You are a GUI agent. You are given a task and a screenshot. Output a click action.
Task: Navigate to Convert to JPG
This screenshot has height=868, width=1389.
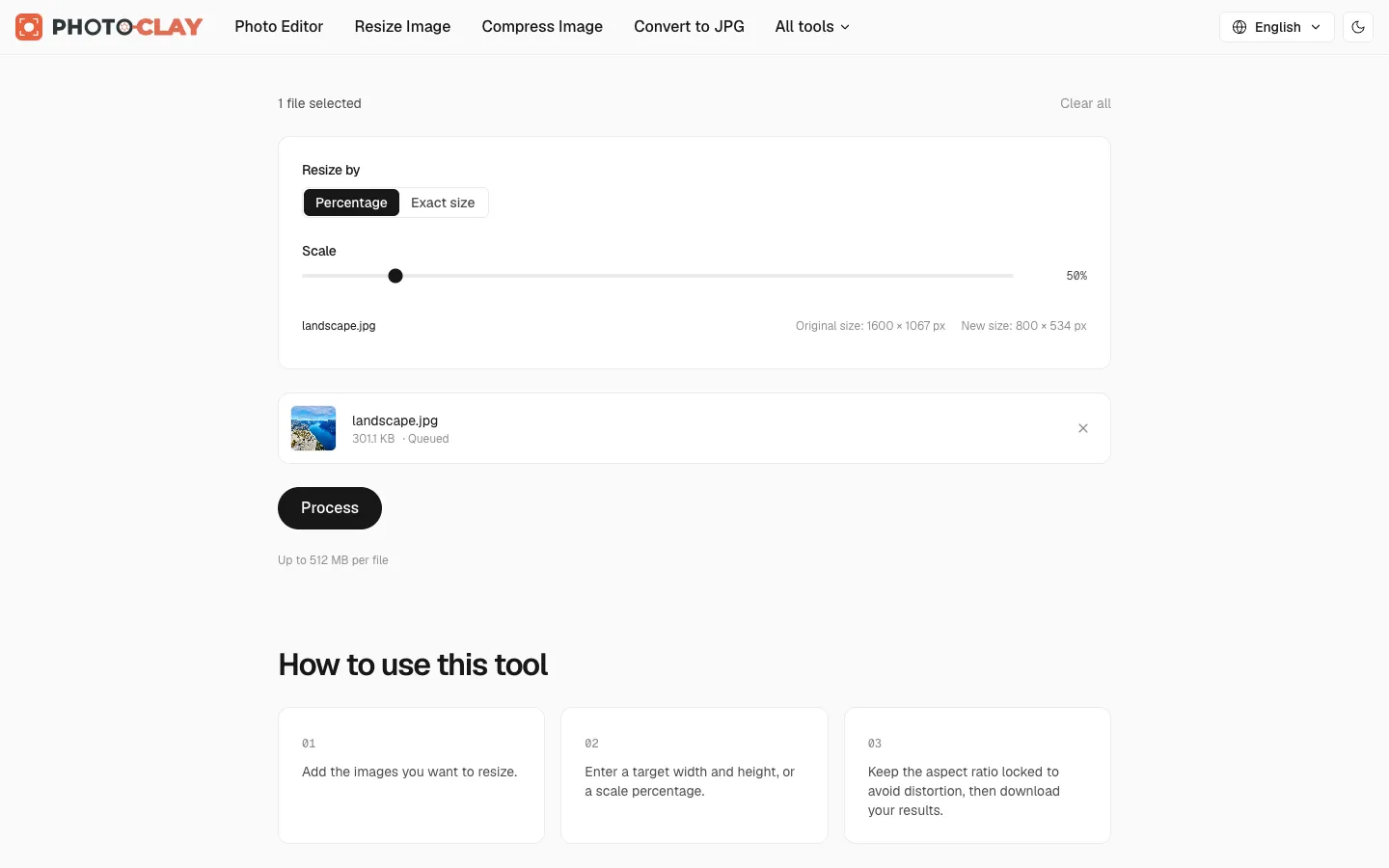(689, 27)
